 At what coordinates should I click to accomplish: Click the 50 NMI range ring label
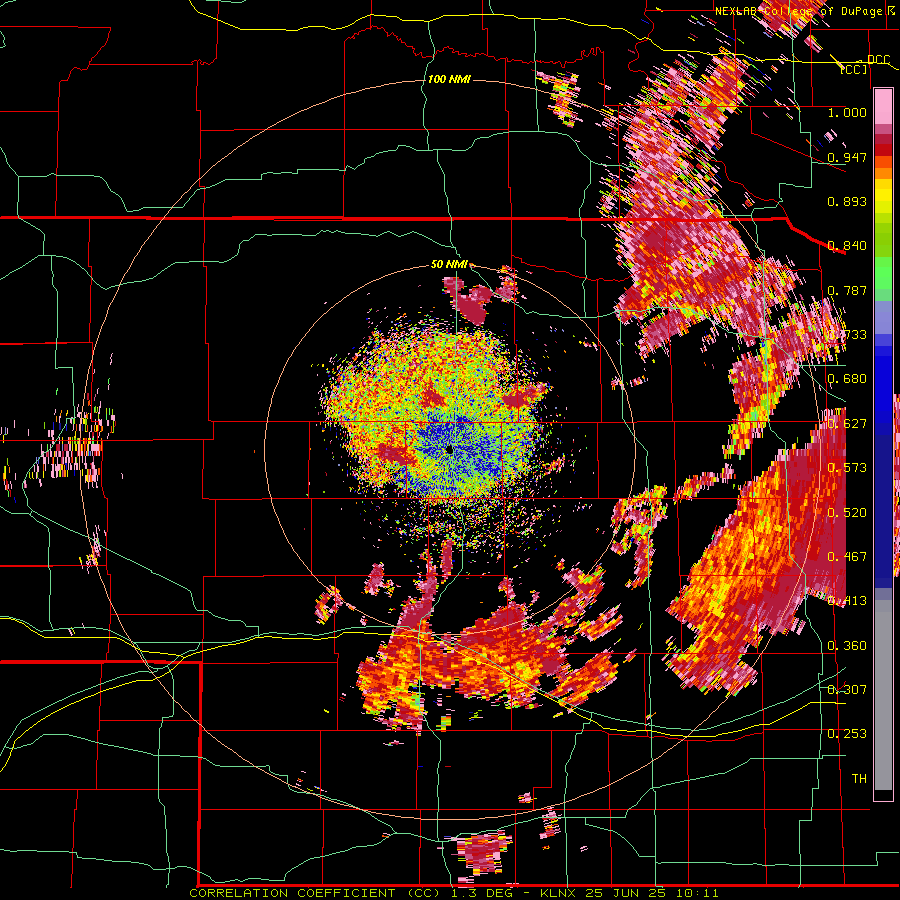[449, 264]
